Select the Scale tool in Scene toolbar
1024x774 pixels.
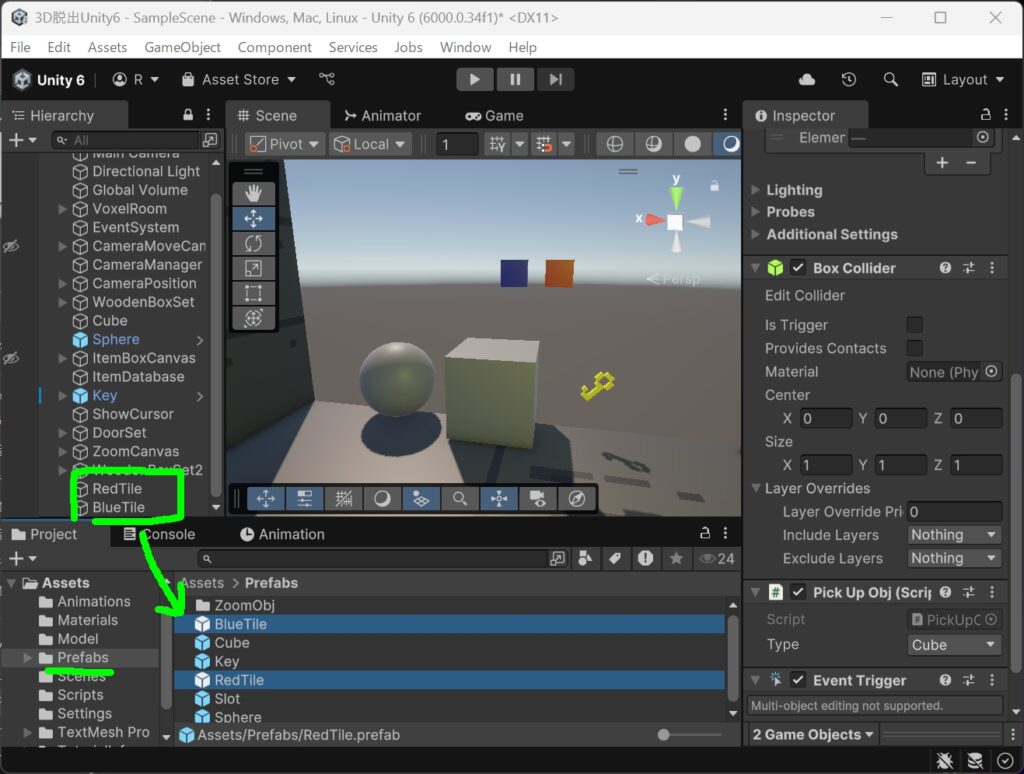coord(253,268)
